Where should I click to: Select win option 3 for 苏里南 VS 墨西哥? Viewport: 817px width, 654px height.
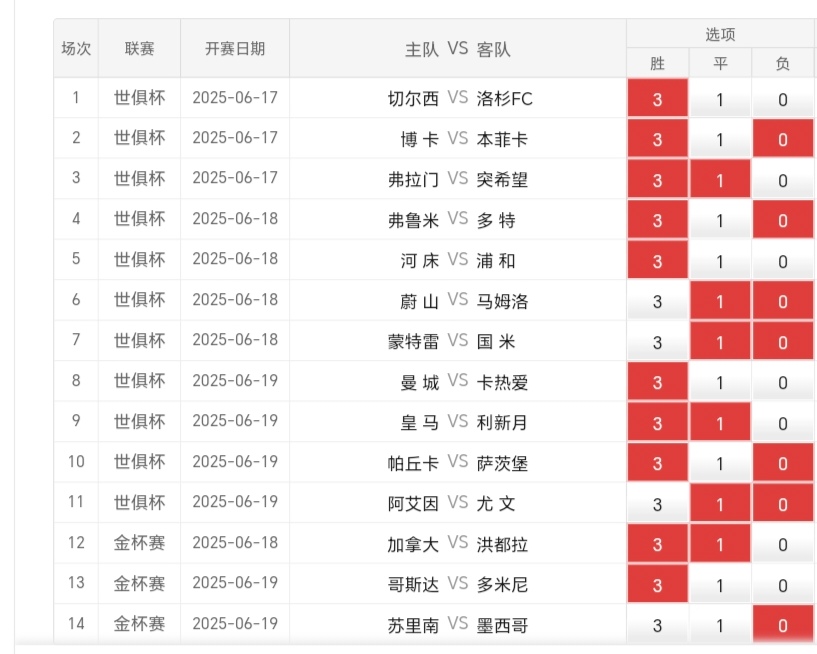tap(658, 624)
